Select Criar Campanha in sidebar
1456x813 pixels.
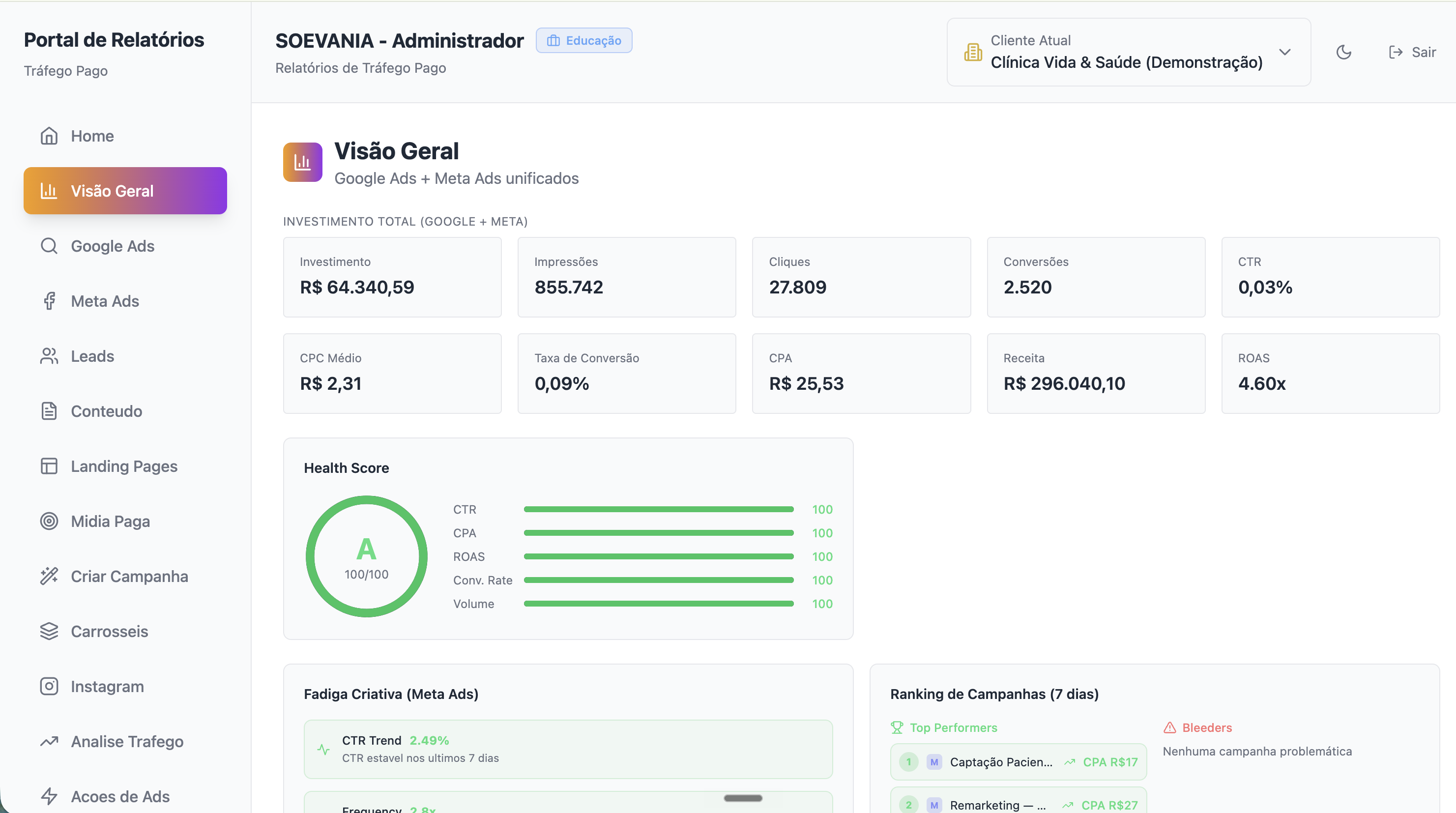125,576
